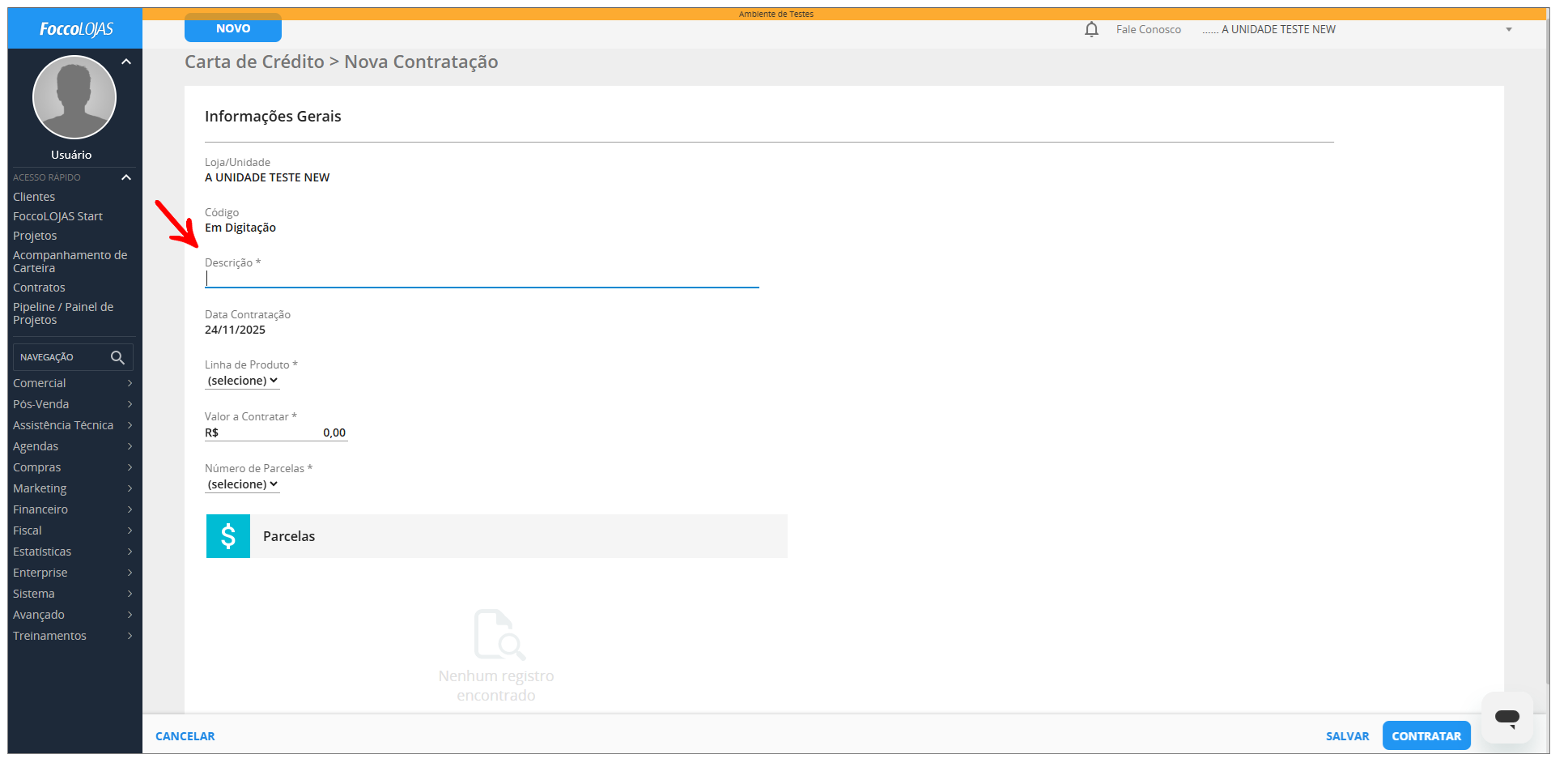This screenshot has height=767, width=1568.
Task: Click the Parcelas dollar sign icon
Action: pyautogui.click(x=228, y=536)
